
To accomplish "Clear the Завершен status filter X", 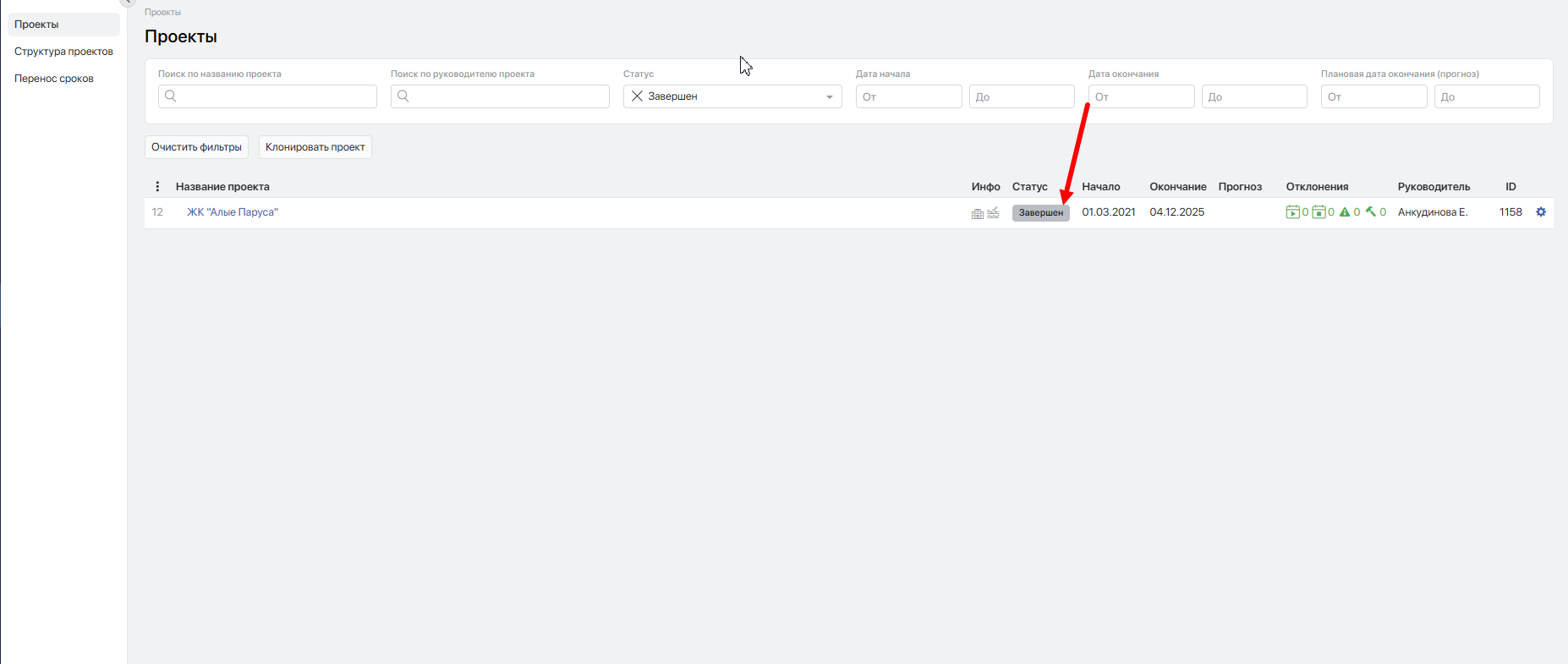I will [638, 96].
